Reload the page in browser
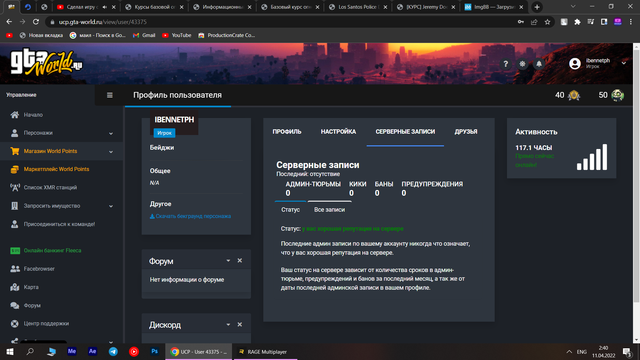The width and height of the screenshot is (640, 360). pos(36,22)
